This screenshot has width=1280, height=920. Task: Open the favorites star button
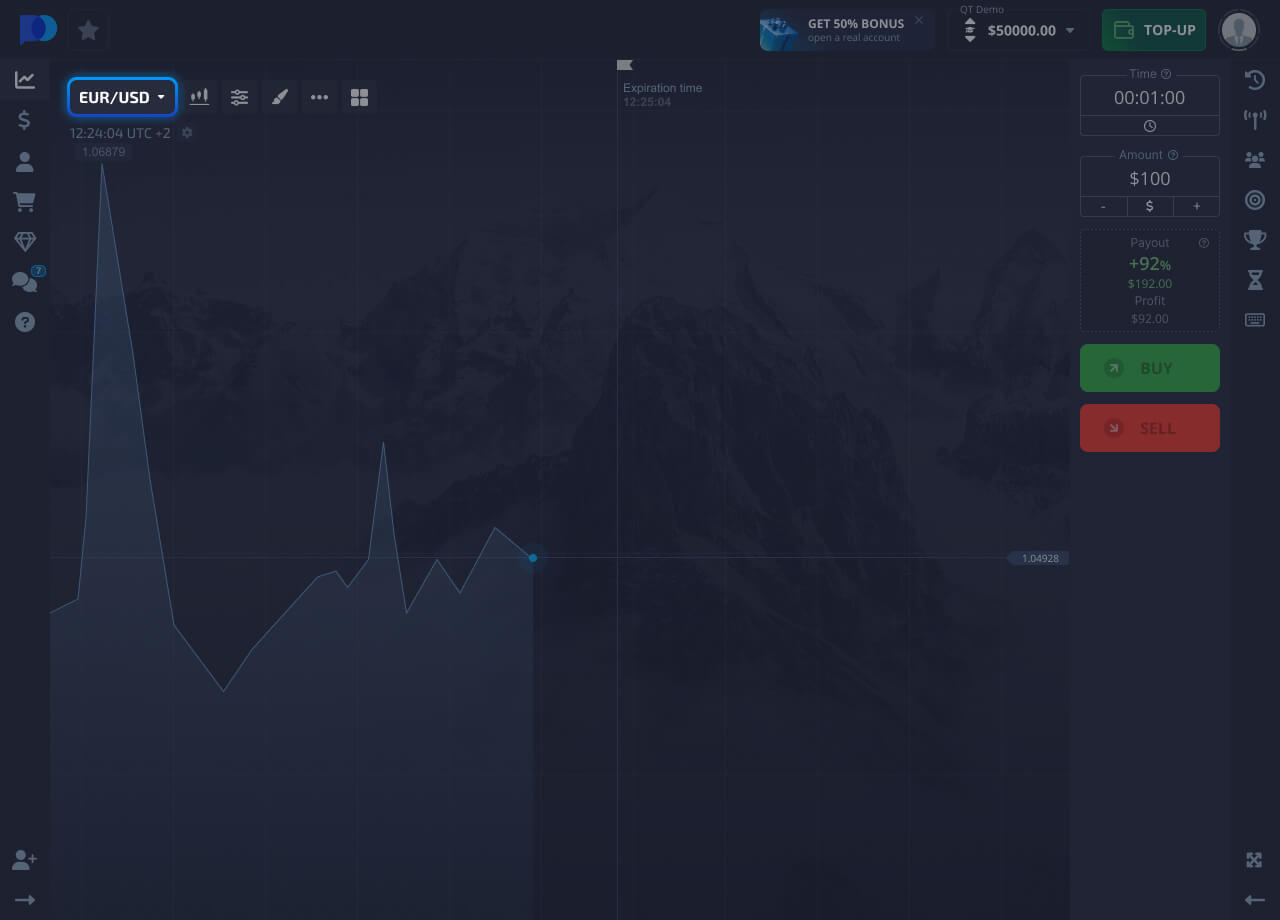(x=88, y=30)
